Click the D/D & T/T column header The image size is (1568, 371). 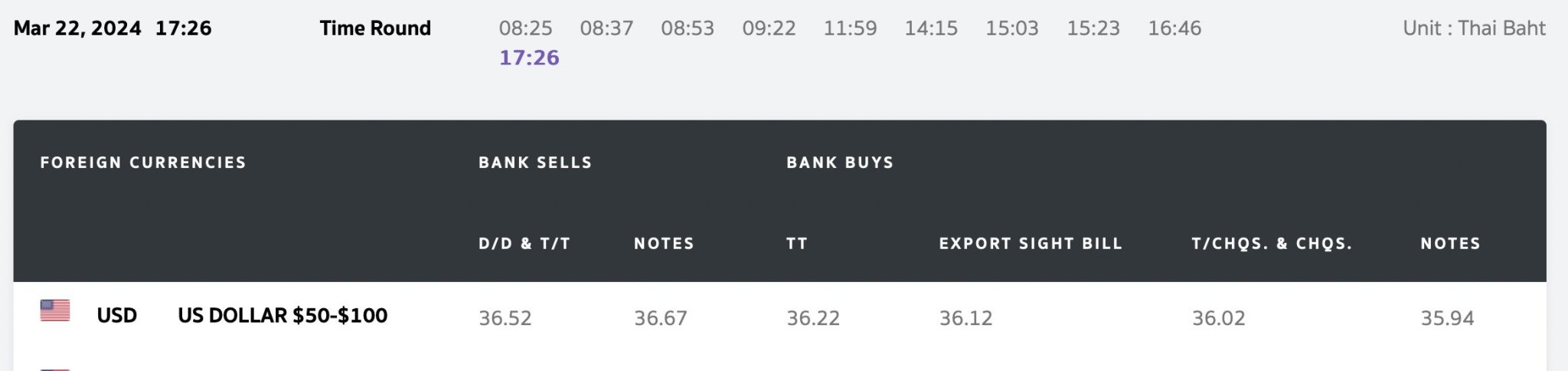524,244
